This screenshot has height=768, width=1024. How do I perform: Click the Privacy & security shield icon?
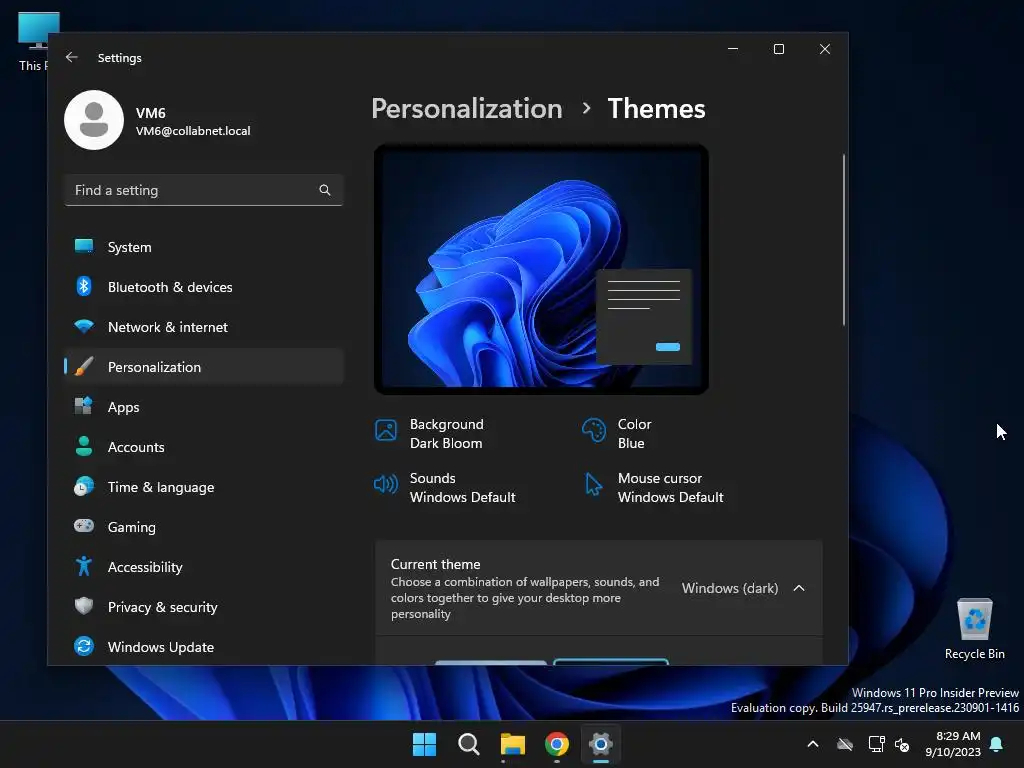click(x=84, y=606)
